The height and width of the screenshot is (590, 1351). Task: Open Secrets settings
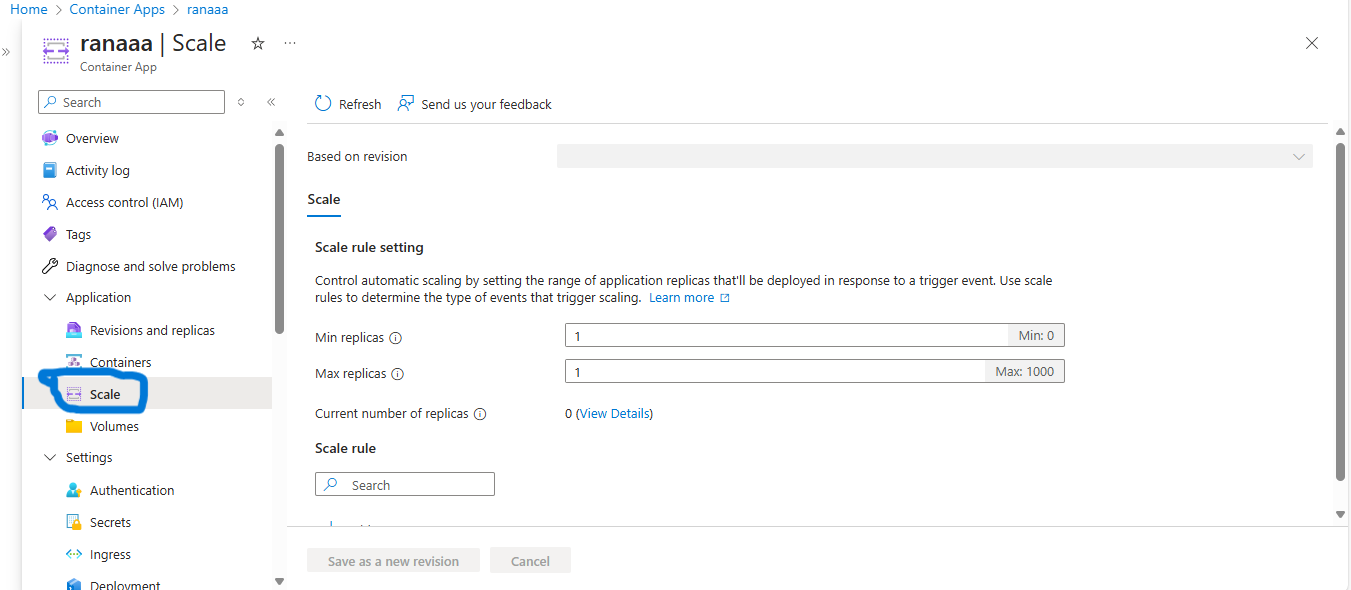110,522
